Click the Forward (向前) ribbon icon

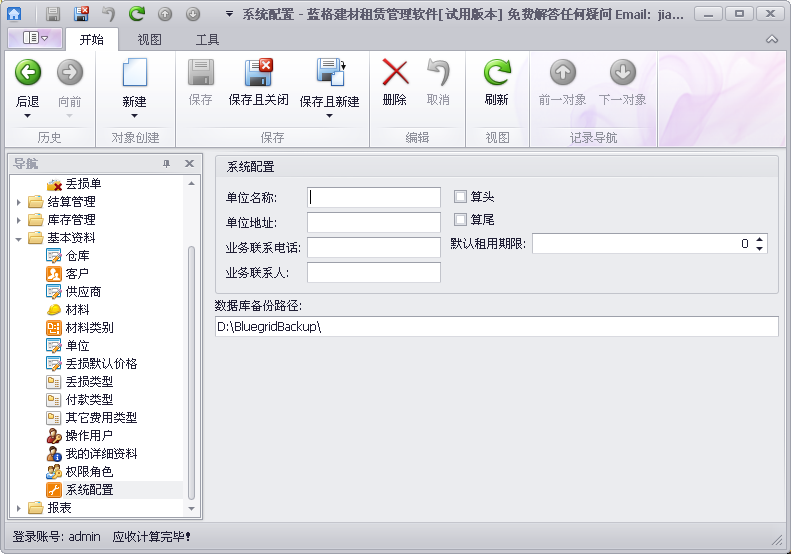pyautogui.click(x=70, y=73)
